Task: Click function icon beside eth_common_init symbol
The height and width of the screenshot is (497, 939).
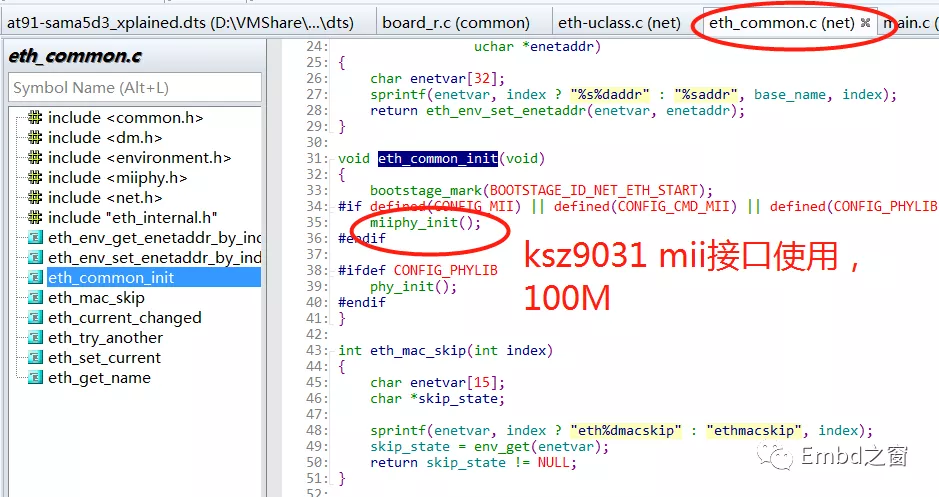Action: pos(35,278)
